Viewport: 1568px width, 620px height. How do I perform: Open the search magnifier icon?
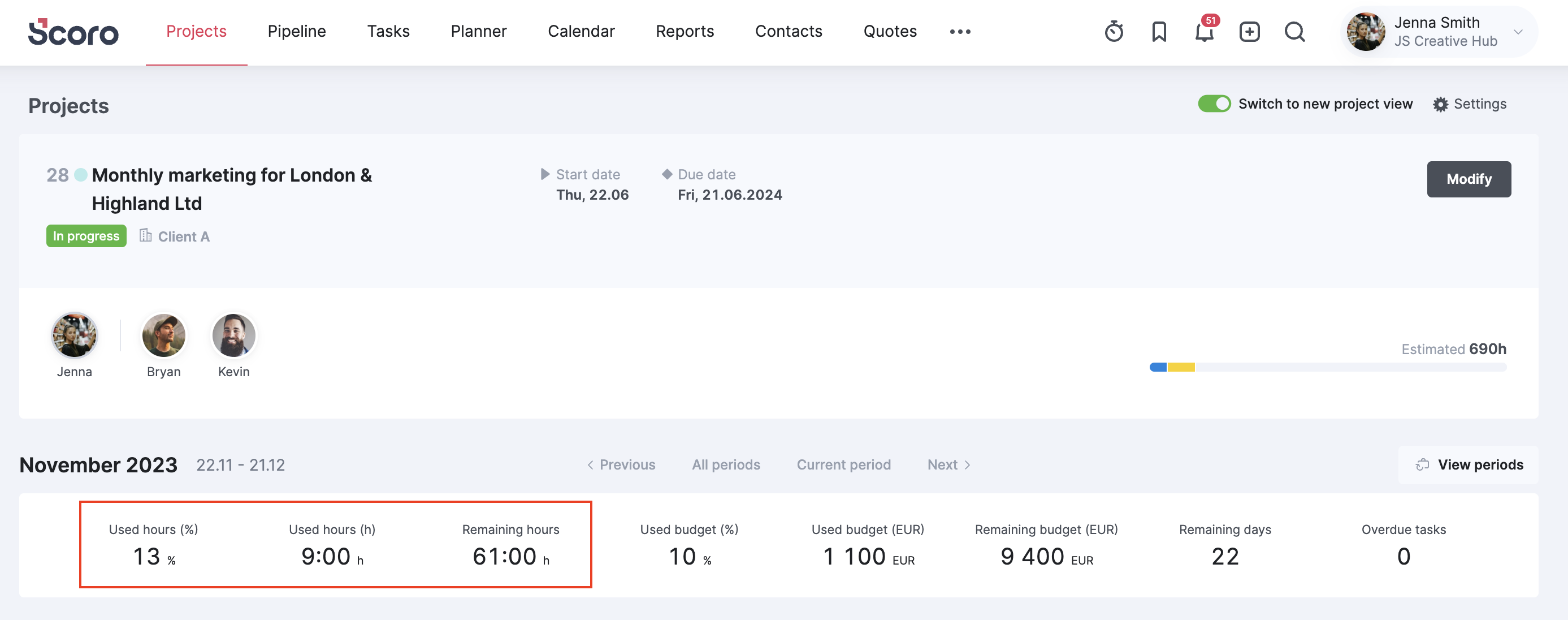[x=1294, y=32]
